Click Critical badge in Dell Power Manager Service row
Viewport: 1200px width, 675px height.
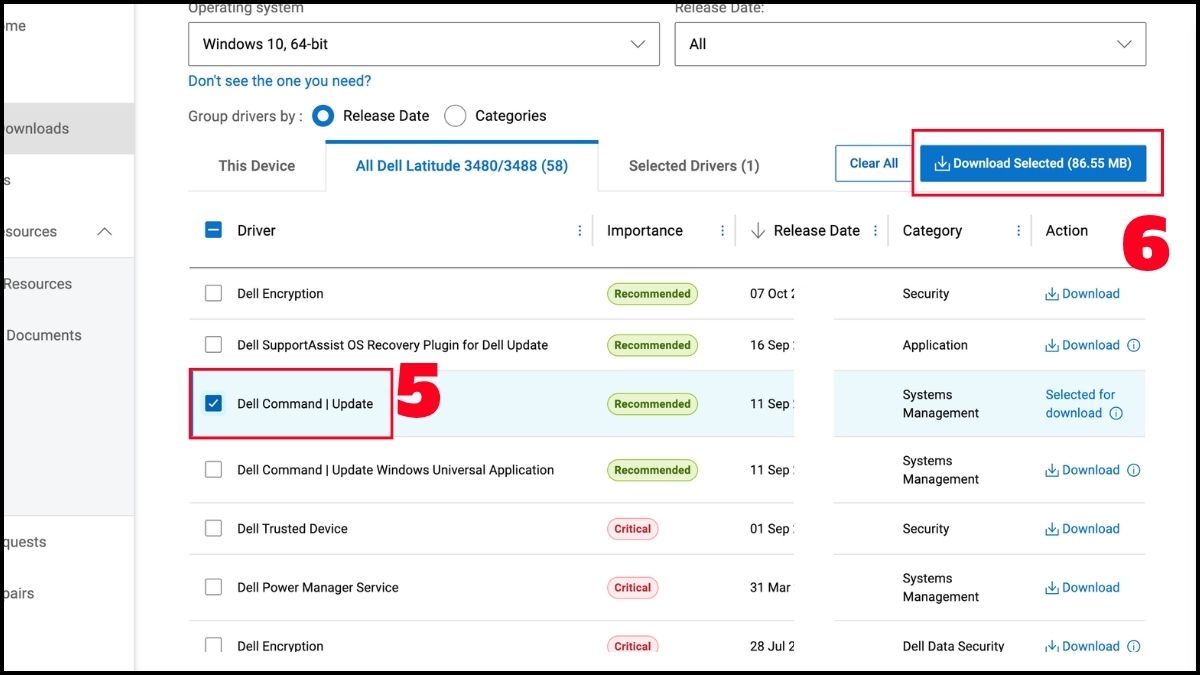point(632,588)
